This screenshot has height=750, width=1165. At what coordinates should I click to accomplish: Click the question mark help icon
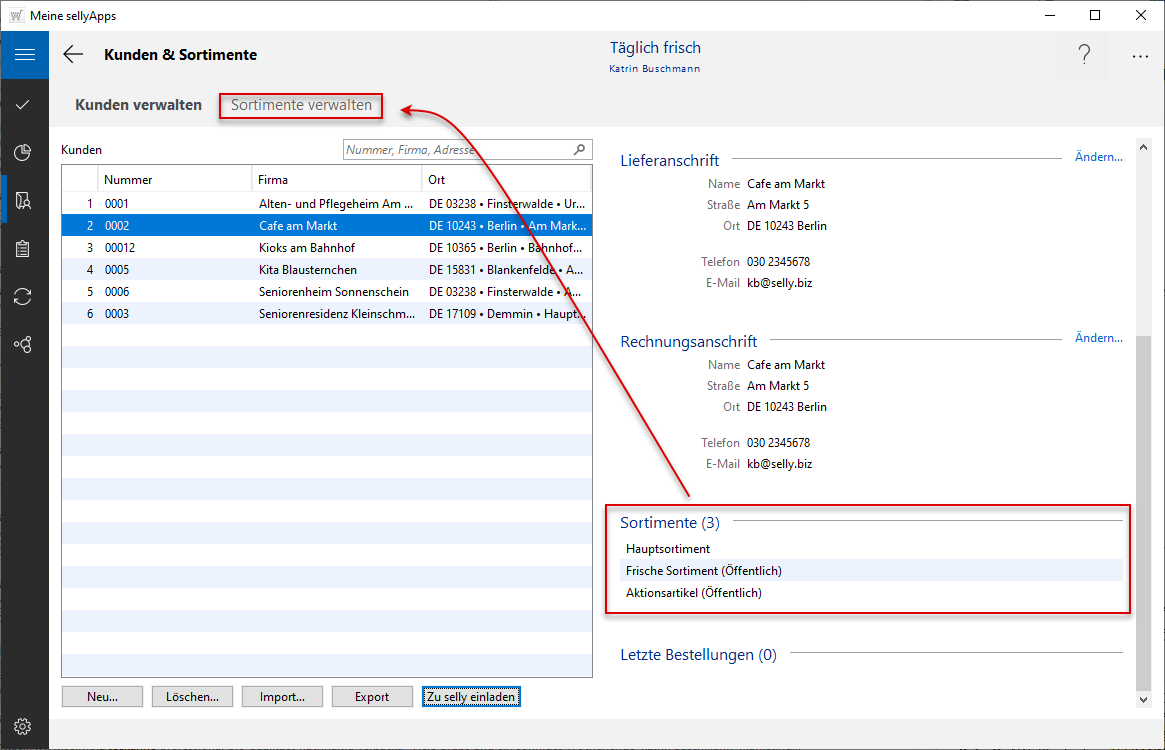1084,55
